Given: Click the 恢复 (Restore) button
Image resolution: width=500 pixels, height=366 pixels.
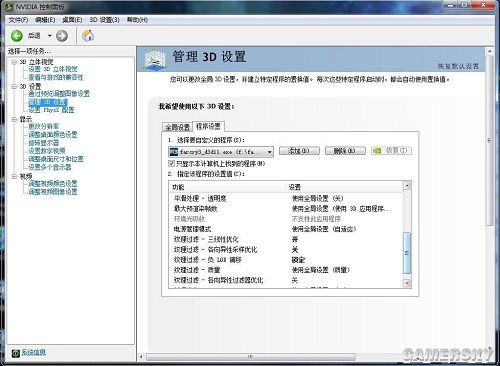Looking at the screenshot, I should (x=391, y=151).
